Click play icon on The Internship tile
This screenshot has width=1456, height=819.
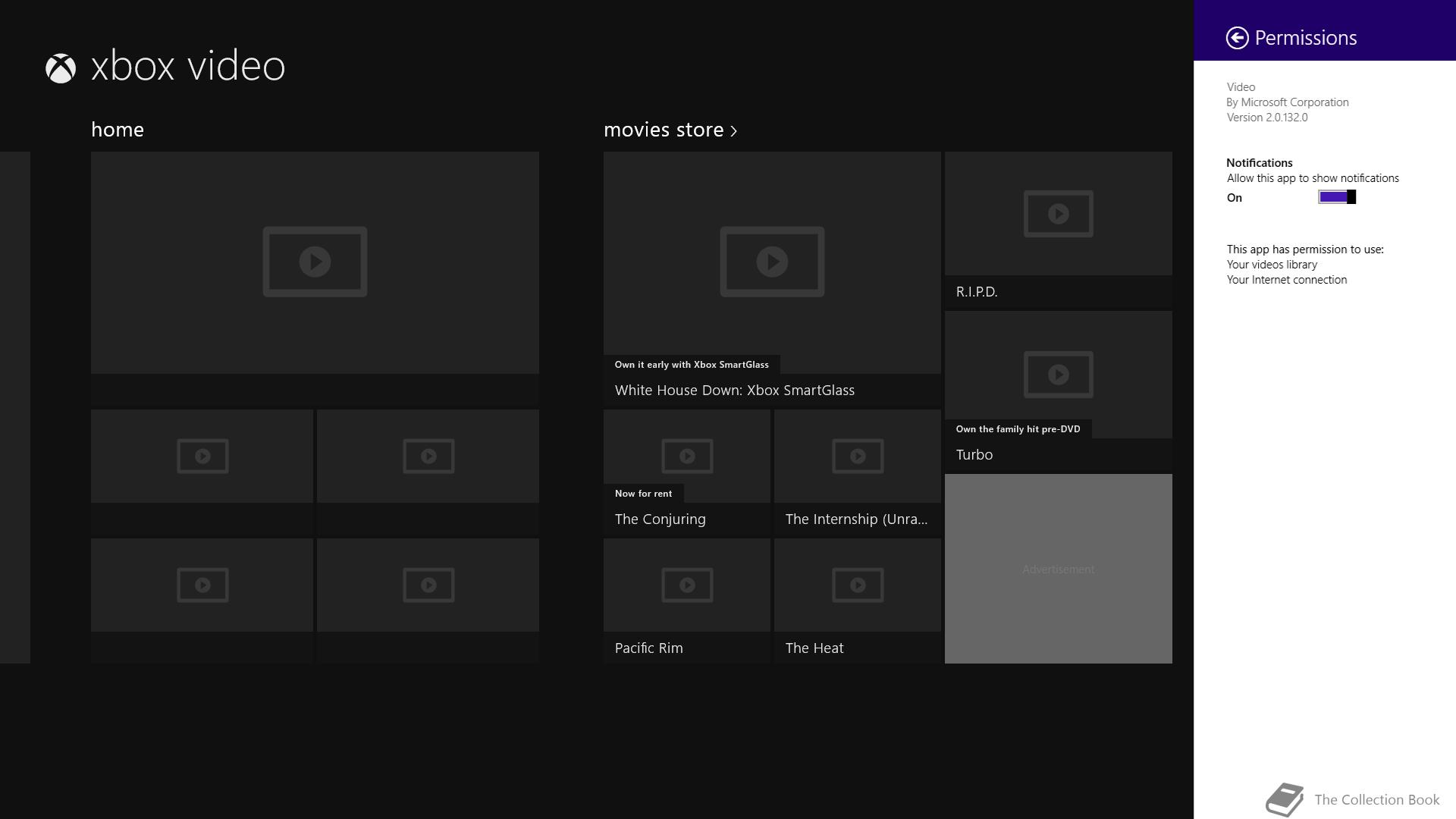(858, 457)
